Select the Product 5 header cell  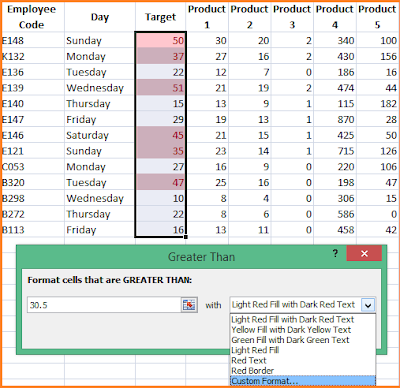(377, 17)
